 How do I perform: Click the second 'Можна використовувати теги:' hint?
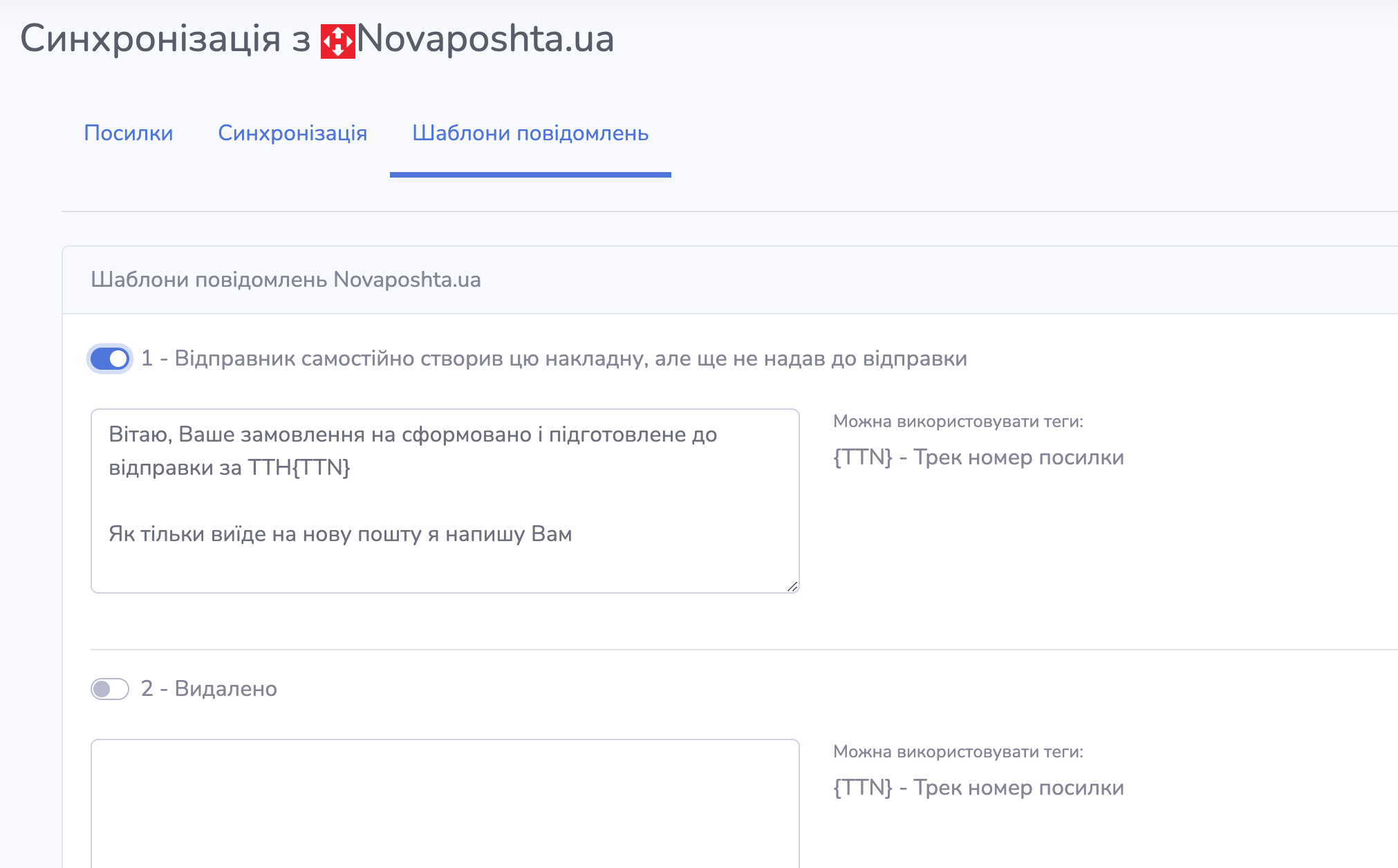tap(958, 752)
